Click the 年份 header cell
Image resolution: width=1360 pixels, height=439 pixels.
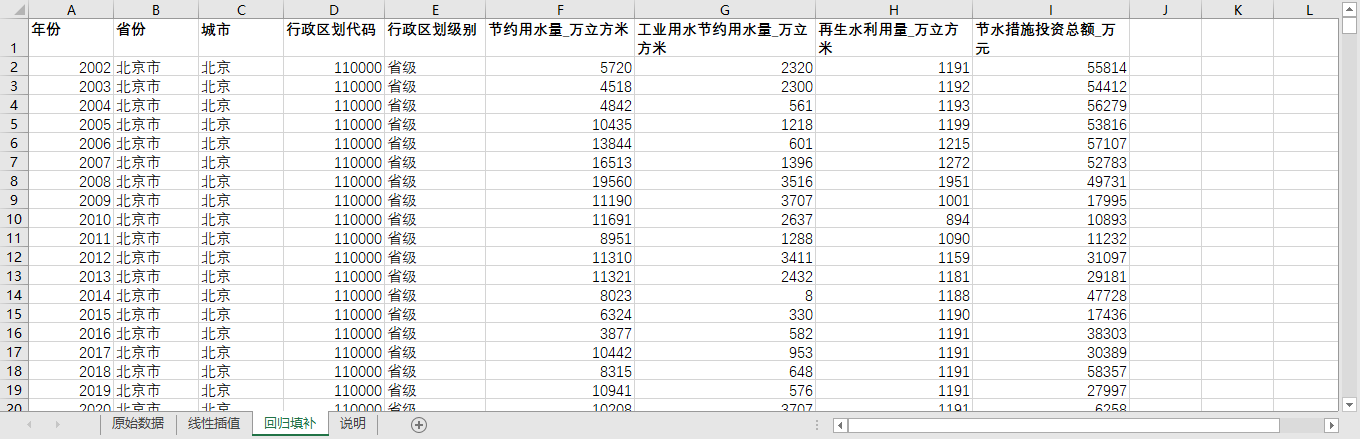pyautogui.click(x=71, y=38)
